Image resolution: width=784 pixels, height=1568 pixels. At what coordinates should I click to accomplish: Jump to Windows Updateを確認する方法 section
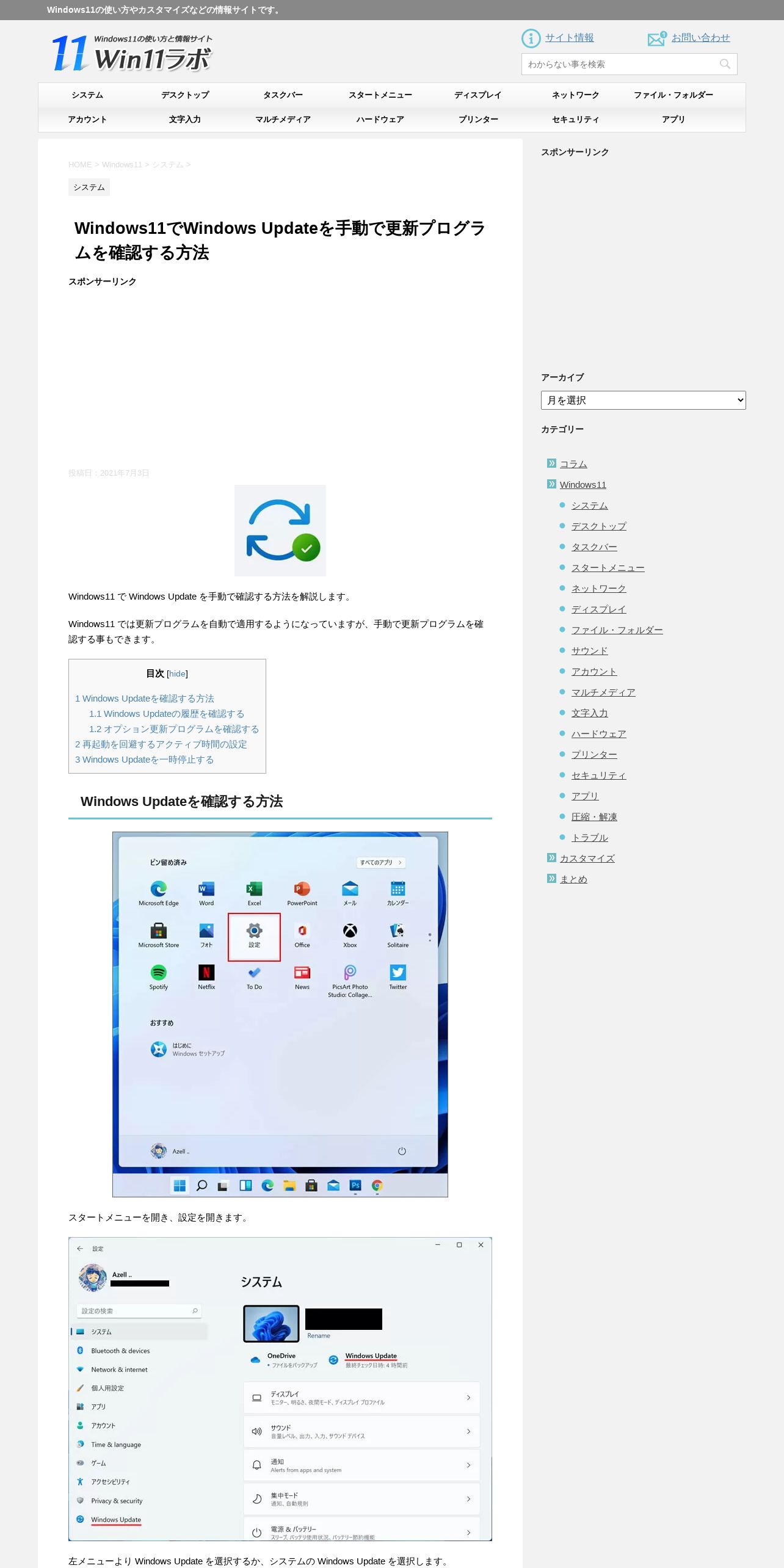(145, 699)
